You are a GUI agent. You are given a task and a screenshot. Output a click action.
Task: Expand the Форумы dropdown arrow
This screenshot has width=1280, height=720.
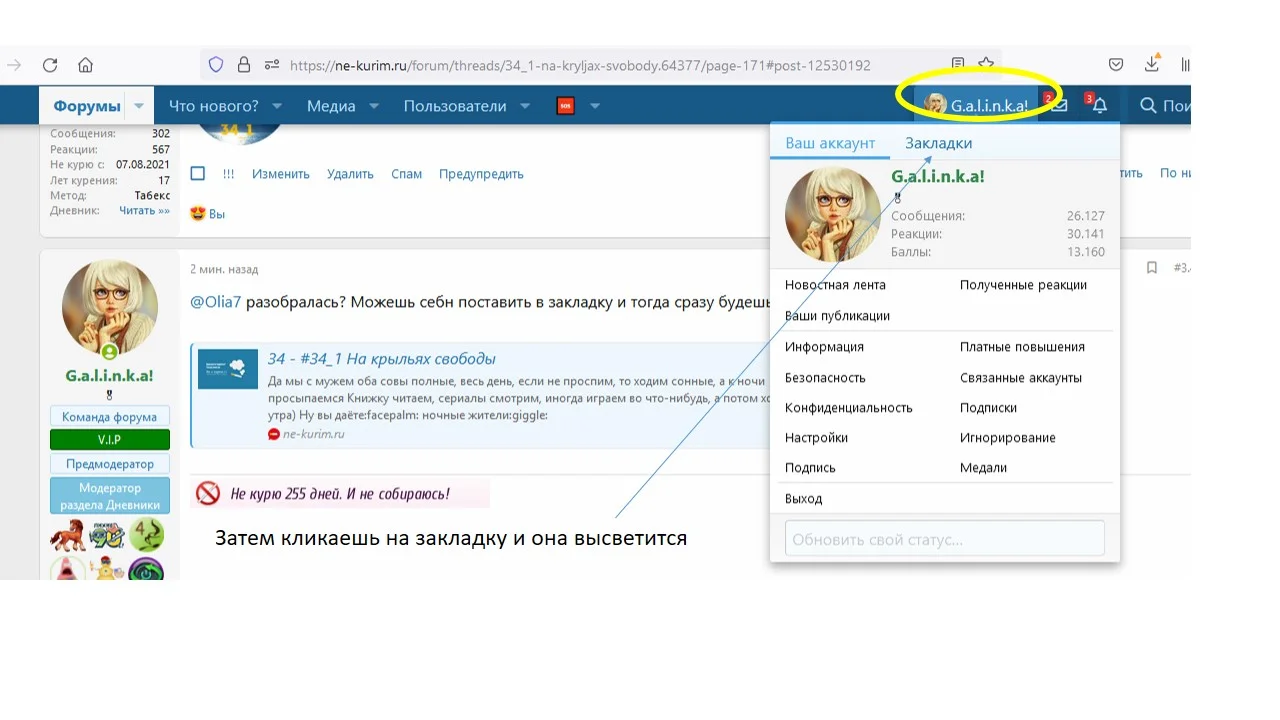[x=139, y=104]
